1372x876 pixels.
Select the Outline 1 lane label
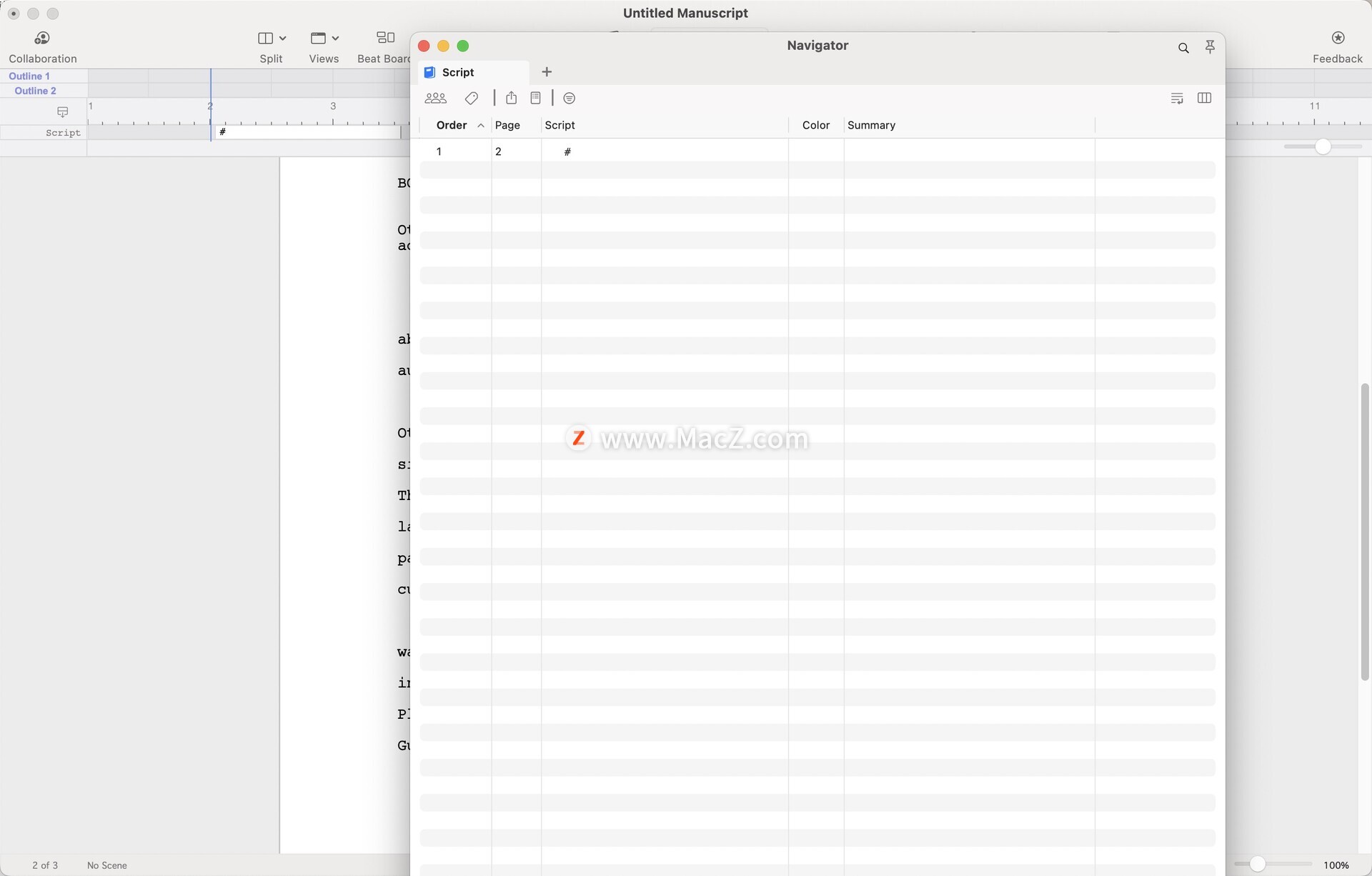tap(29, 76)
